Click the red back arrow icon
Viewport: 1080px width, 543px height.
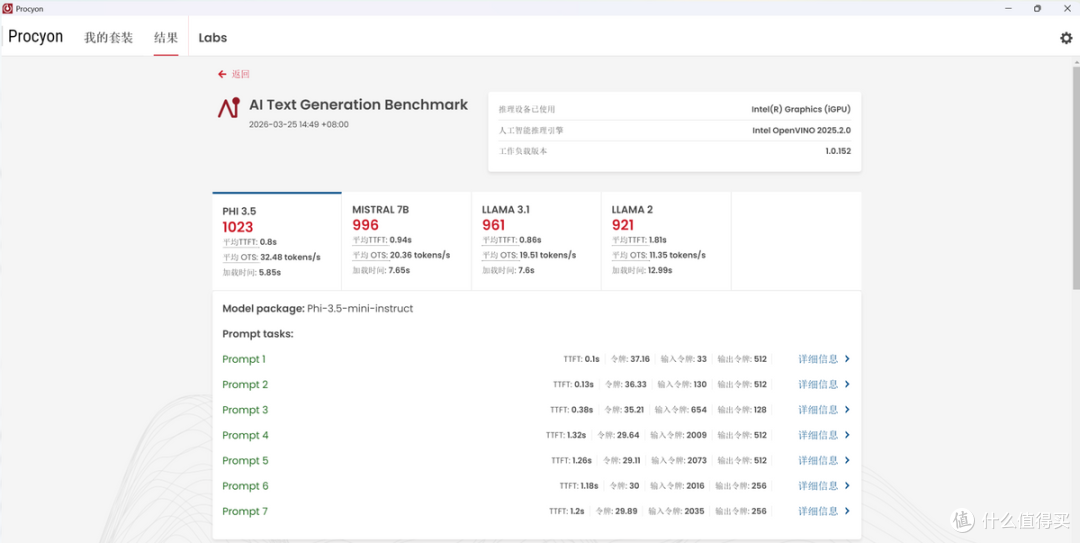tap(222, 74)
